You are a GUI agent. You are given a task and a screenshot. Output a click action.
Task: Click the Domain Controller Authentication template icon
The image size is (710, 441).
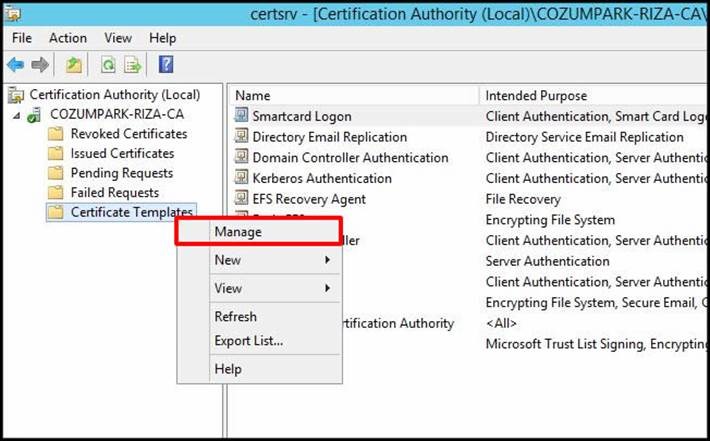(x=241, y=157)
